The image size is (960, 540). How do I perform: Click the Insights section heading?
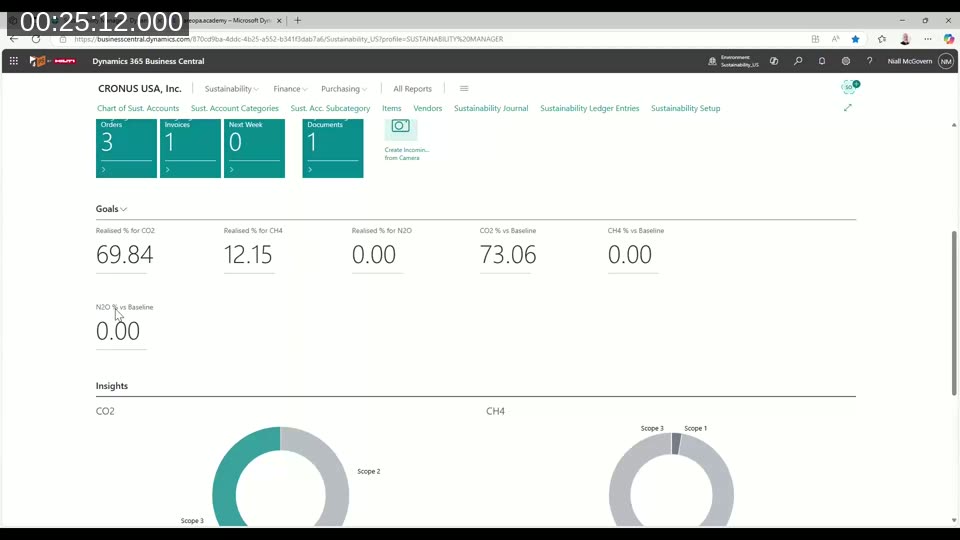pos(111,386)
